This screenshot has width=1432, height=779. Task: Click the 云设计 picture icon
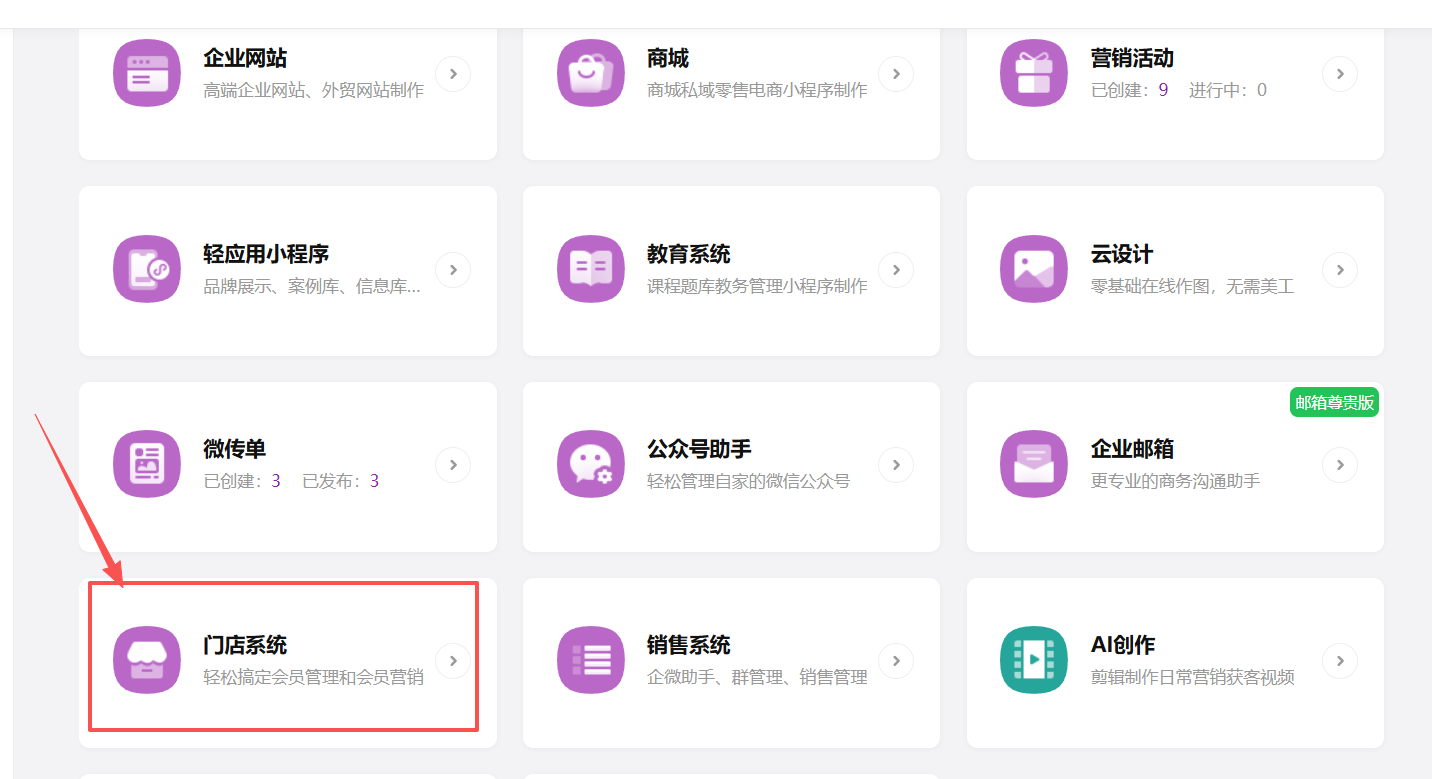(1034, 269)
